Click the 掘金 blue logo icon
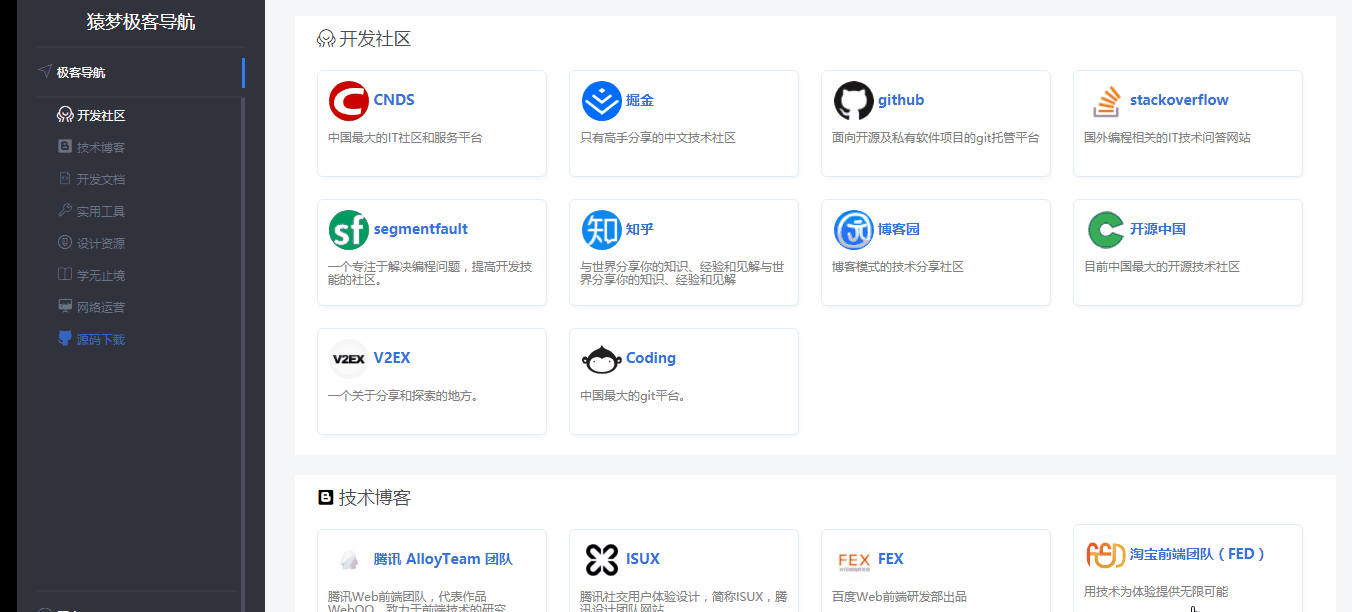This screenshot has height=612, width=1352. coord(601,101)
